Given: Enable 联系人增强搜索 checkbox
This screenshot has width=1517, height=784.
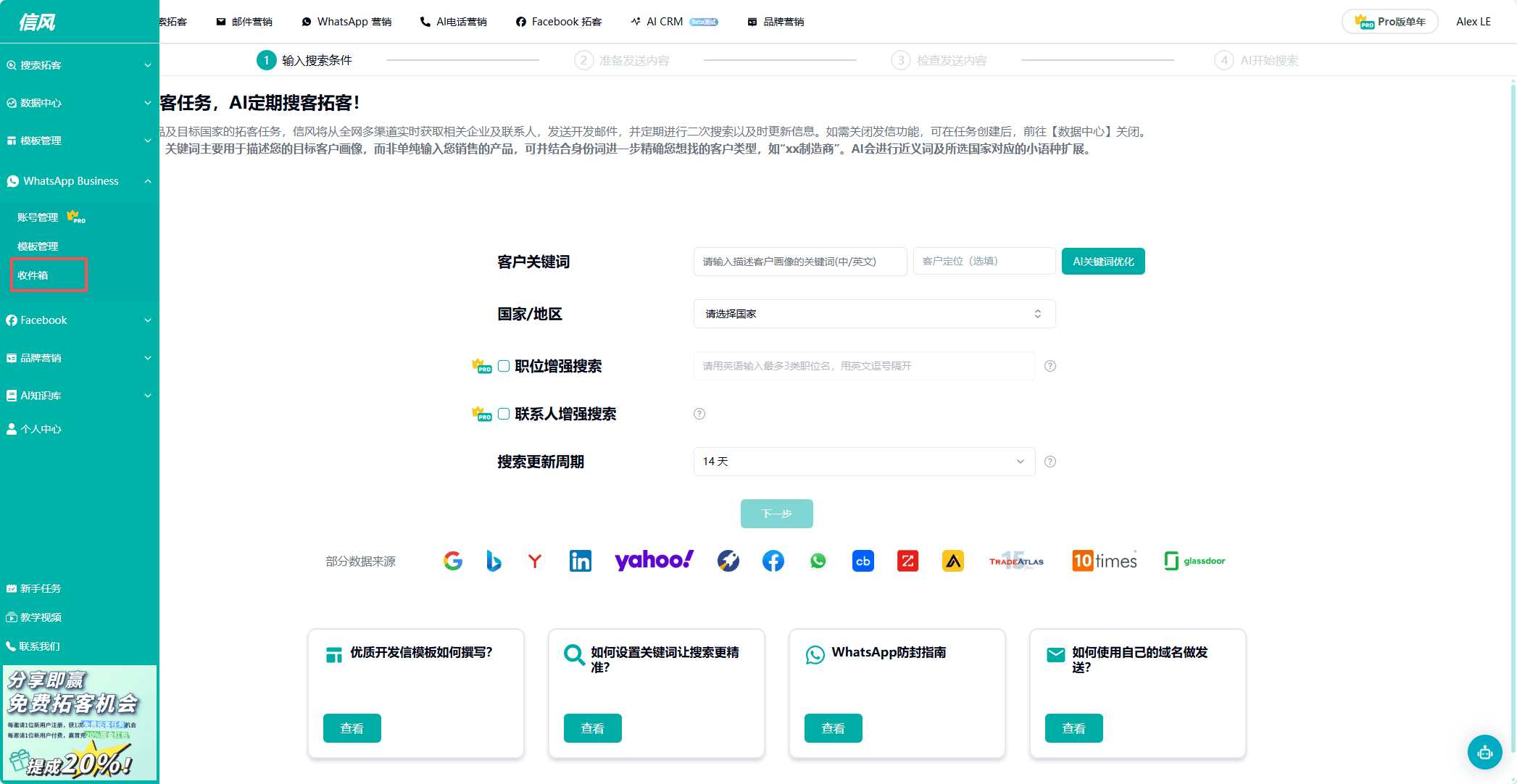Looking at the screenshot, I should [504, 414].
